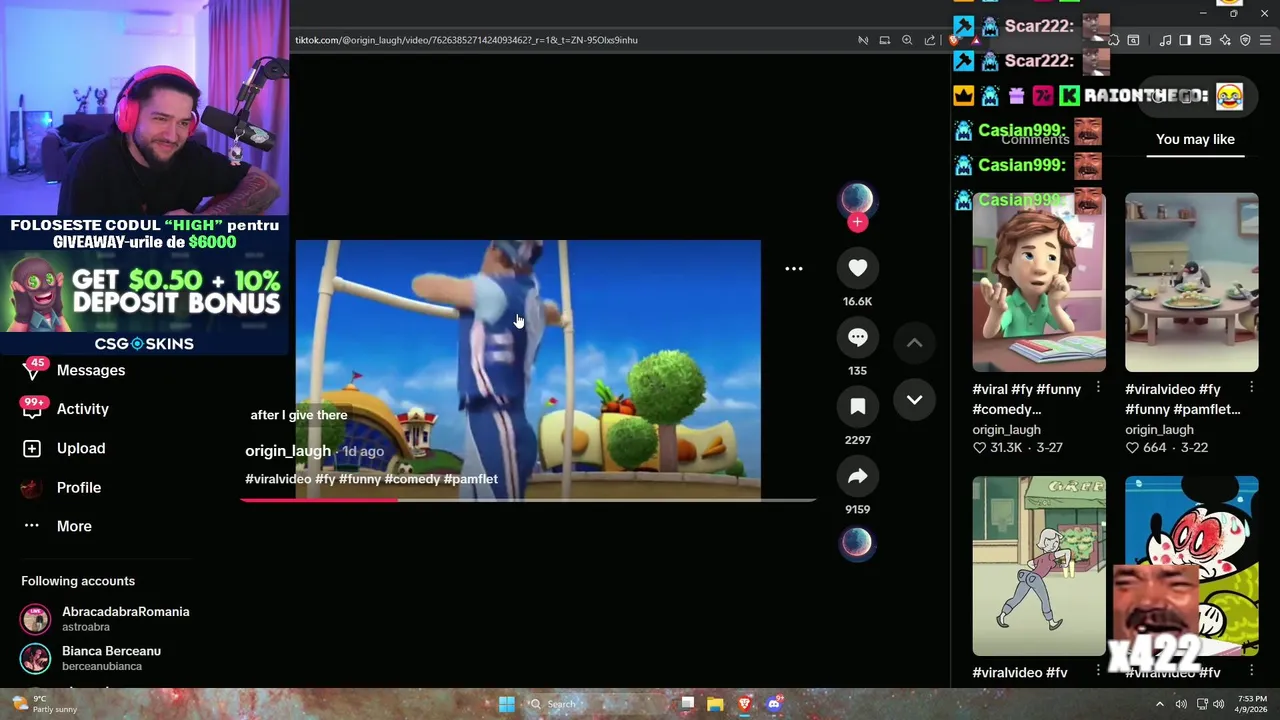The width and height of the screenshot is (1280, 720).
Task: Switch to the You may like tab
Action: coord(1195,139)
